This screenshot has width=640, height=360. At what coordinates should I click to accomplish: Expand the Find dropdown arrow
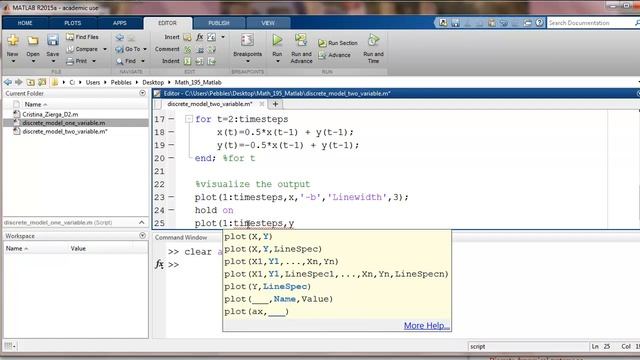[143, 61]
